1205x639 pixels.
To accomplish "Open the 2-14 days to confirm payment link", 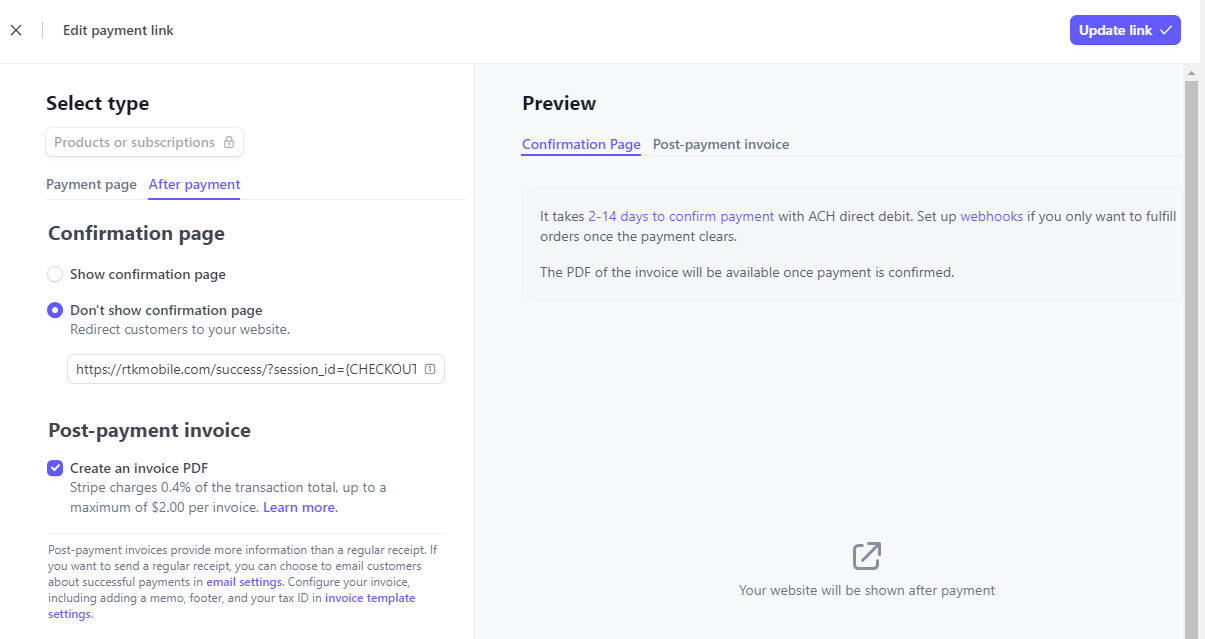I will coord(681,216).
